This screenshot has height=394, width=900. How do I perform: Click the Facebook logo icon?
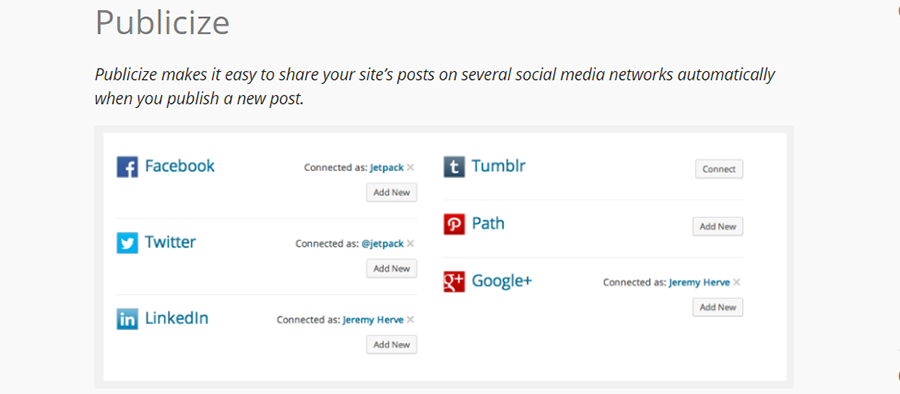(127, 167)
